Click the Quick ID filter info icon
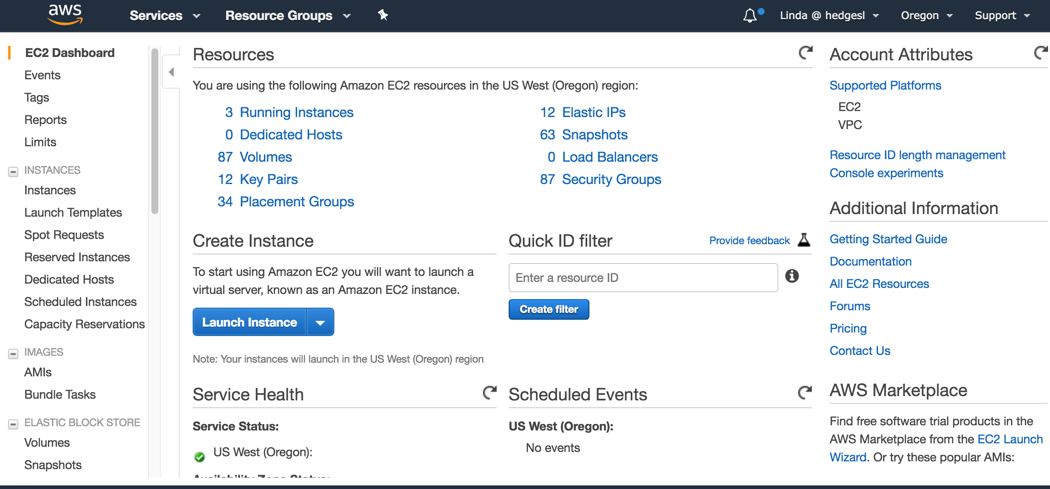 [x=792, y=276]
